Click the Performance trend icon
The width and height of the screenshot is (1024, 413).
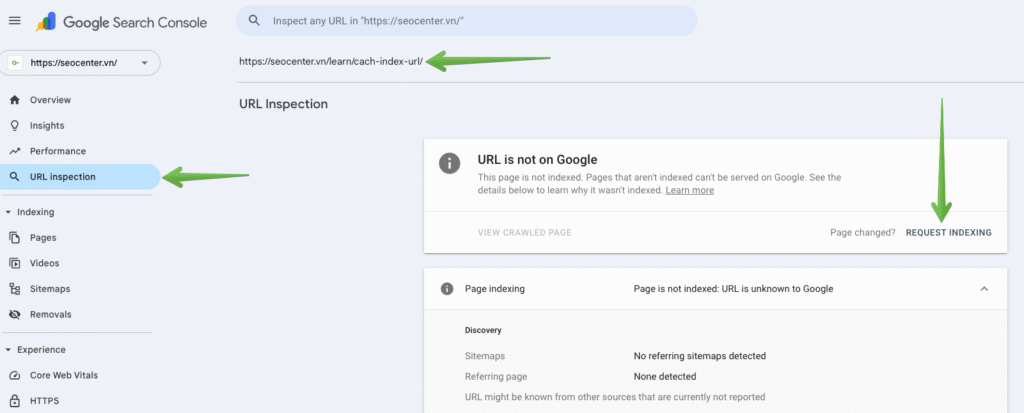[x=14, y=151]
